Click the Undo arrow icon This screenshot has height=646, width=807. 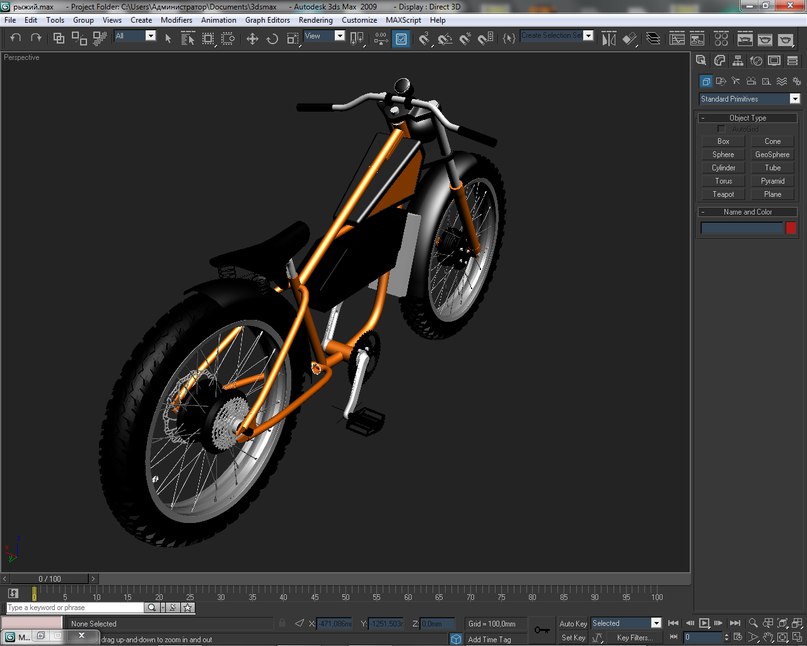(16, 38)
